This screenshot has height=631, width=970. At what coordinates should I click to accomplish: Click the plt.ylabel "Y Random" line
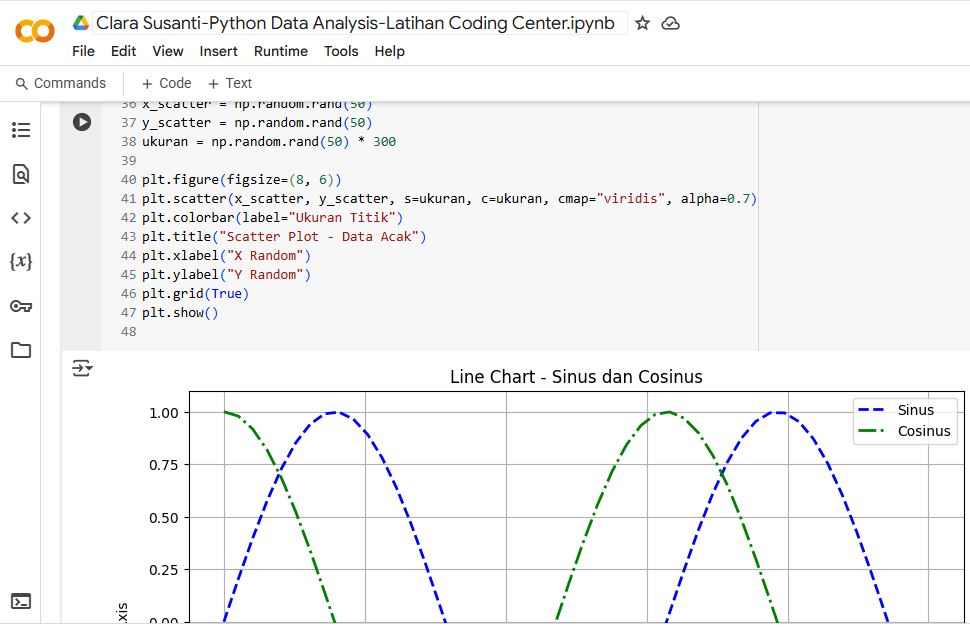(226, 275)
